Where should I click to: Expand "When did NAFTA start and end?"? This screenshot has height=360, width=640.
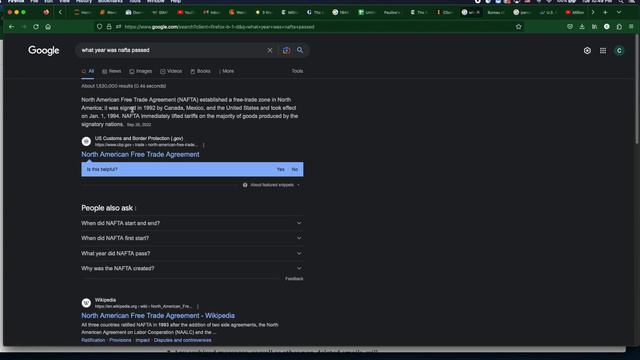point(192,223)
